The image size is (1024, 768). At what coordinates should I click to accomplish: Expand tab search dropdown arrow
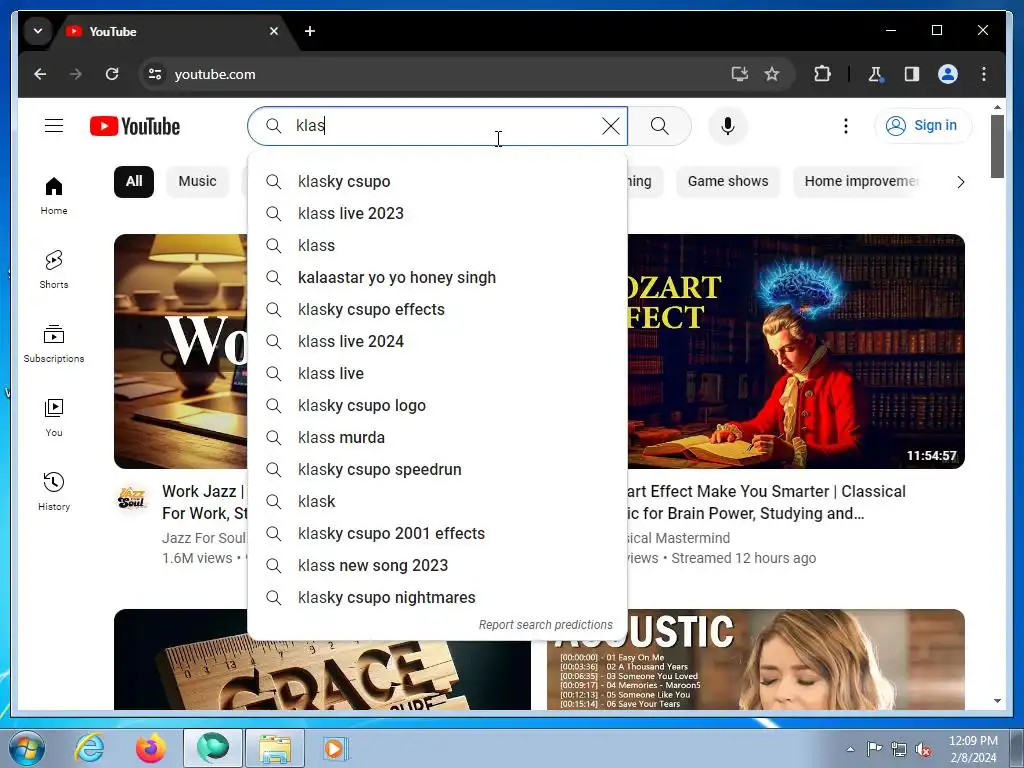pos(38,31)
